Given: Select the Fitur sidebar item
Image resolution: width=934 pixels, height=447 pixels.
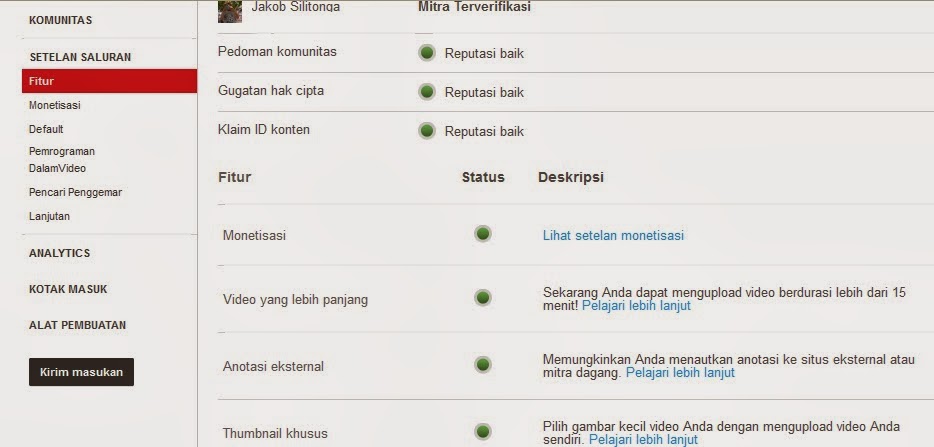Looking at the screenshot, I should [110, 81].
